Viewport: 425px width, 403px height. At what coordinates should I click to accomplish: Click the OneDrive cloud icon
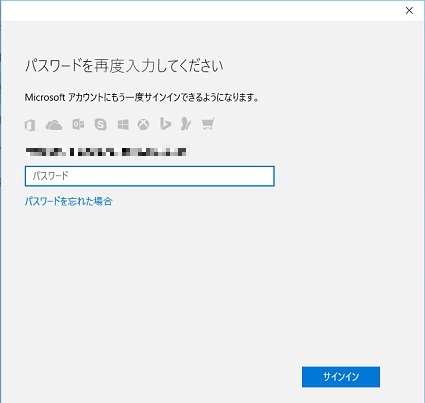point(54,125)
